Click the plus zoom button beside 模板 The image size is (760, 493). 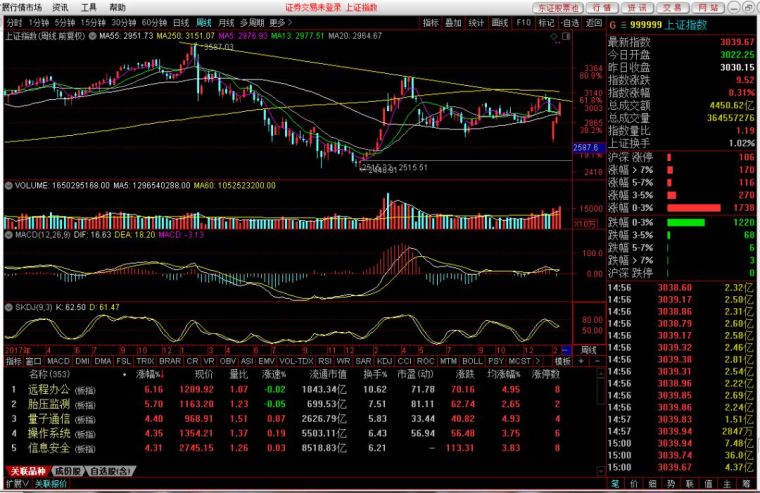[581, 361]
